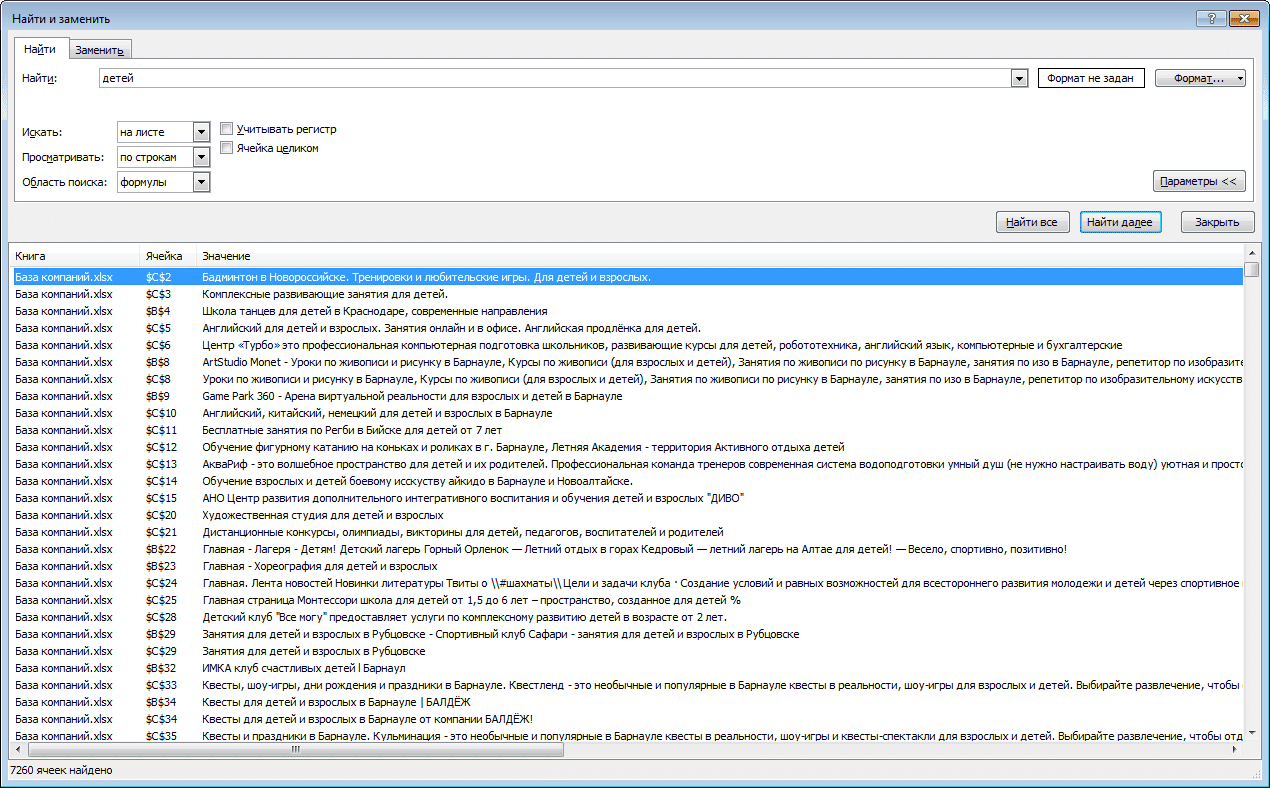Screen dimensions: 1270x788
Task: Select the Главная страница Монтессори row
Action: [x=627, y=600]
